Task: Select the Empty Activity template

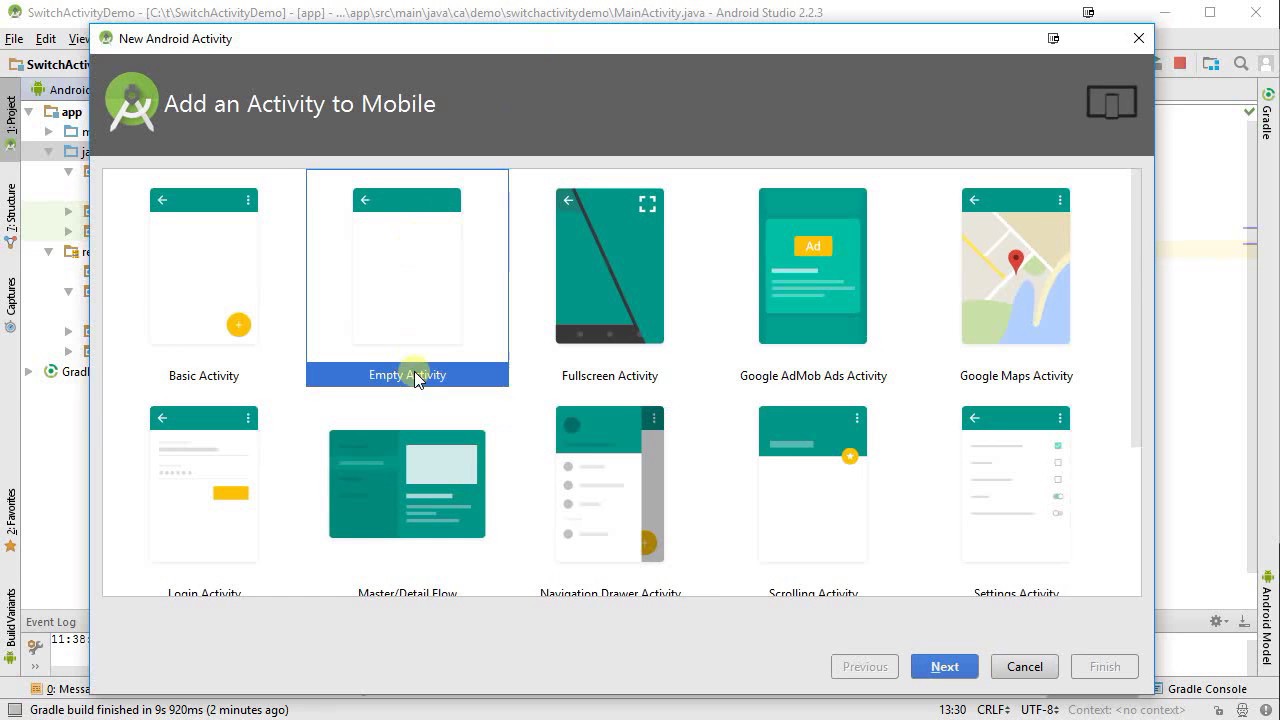Action: 407,277
